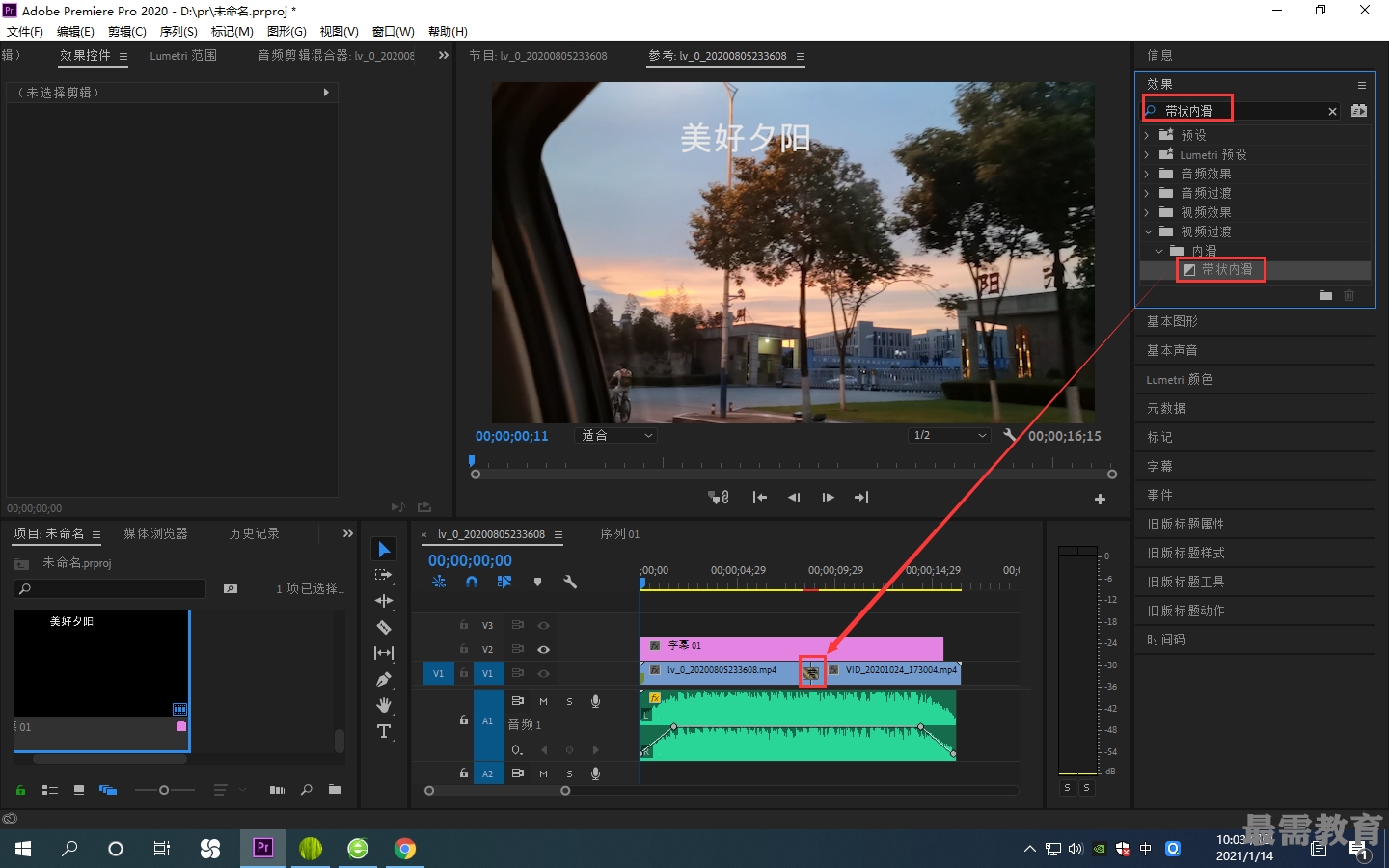Toggle V2 track lock
1389x868 pixels.
point(464,649)
